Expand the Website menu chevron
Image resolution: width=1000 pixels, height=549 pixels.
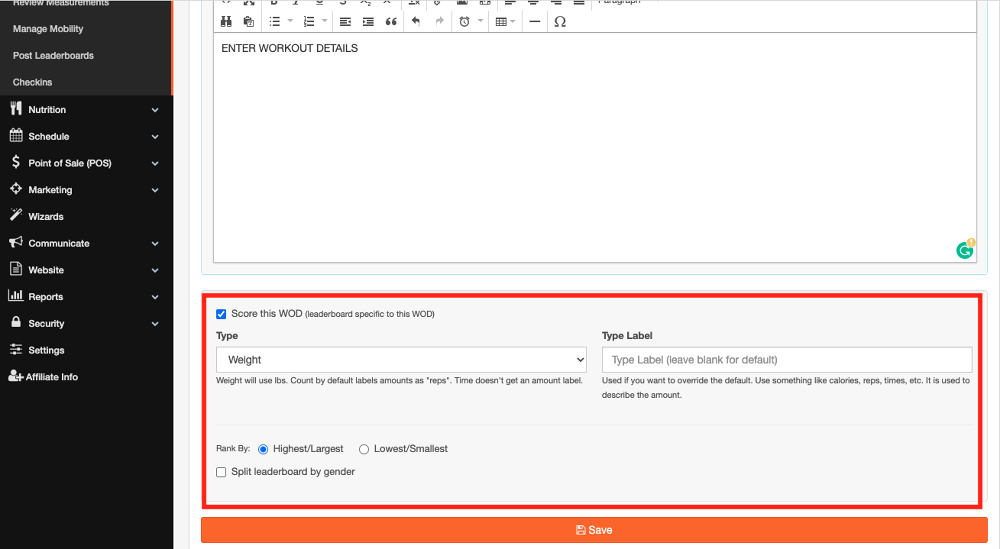[x=155, y=271]
